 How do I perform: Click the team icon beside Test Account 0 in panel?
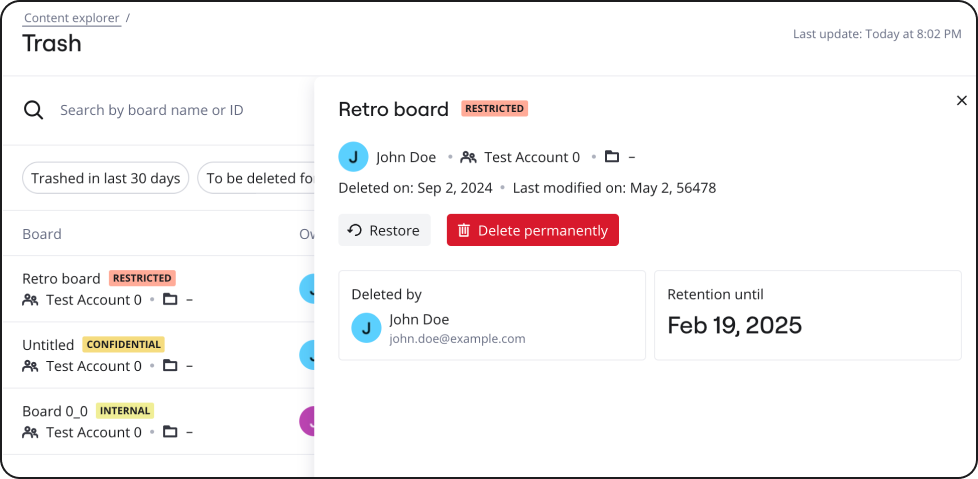point(468,157)
